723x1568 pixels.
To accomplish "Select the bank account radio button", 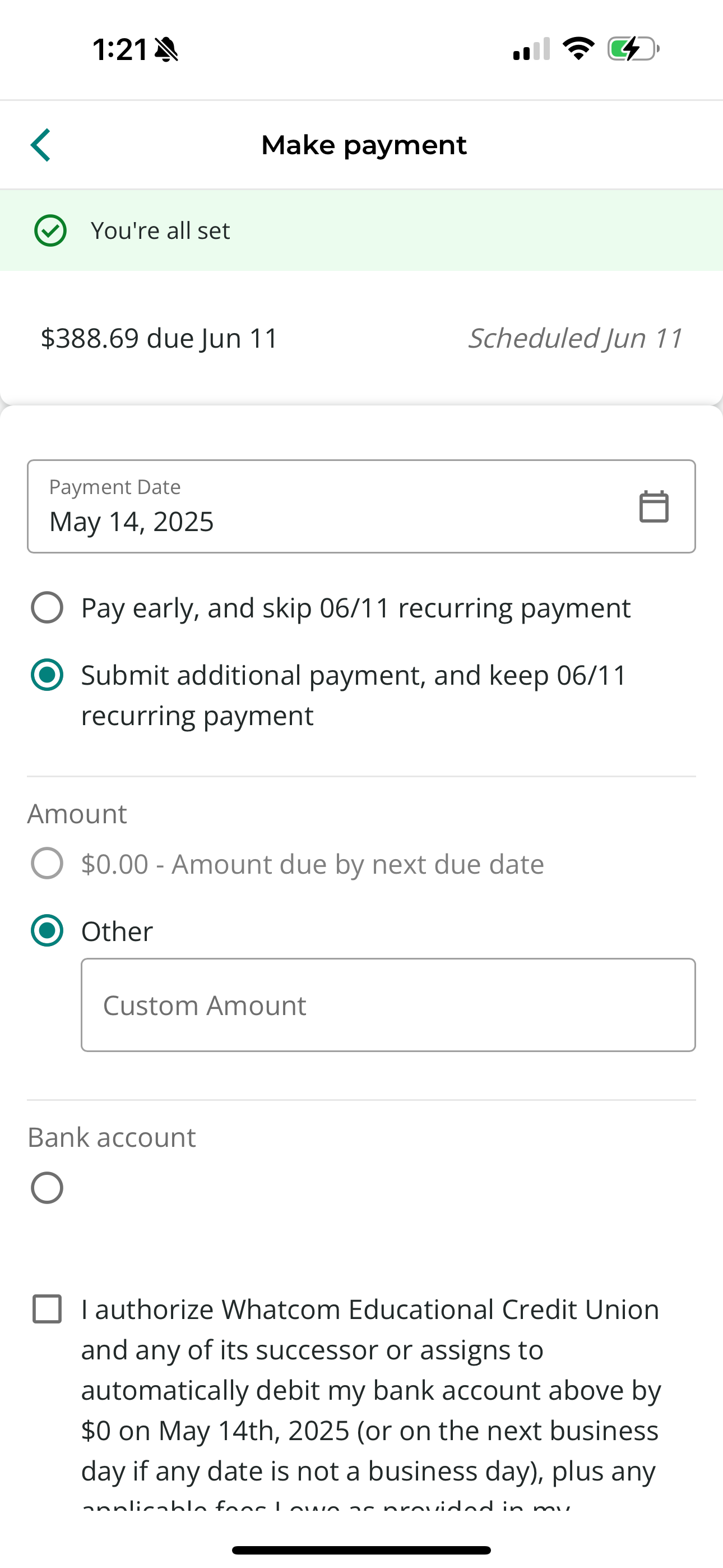I will point(47,1188).
